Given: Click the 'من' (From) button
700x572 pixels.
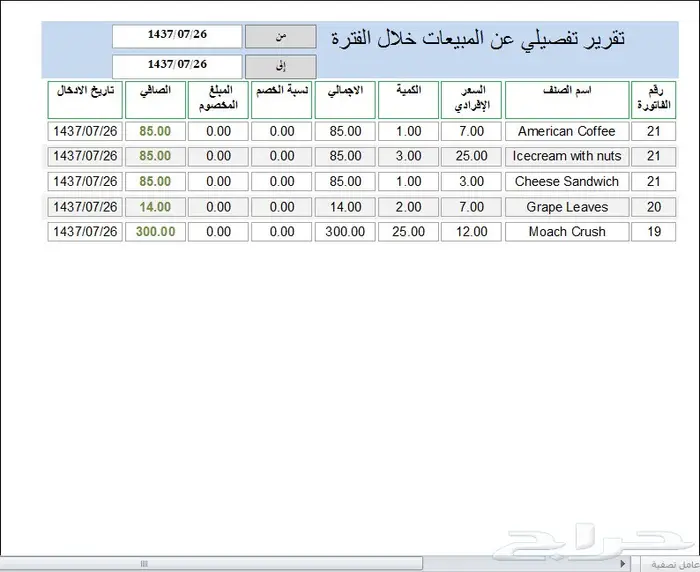Looking at the screenshot, I should pyautogui.click(x=280, y=36).
